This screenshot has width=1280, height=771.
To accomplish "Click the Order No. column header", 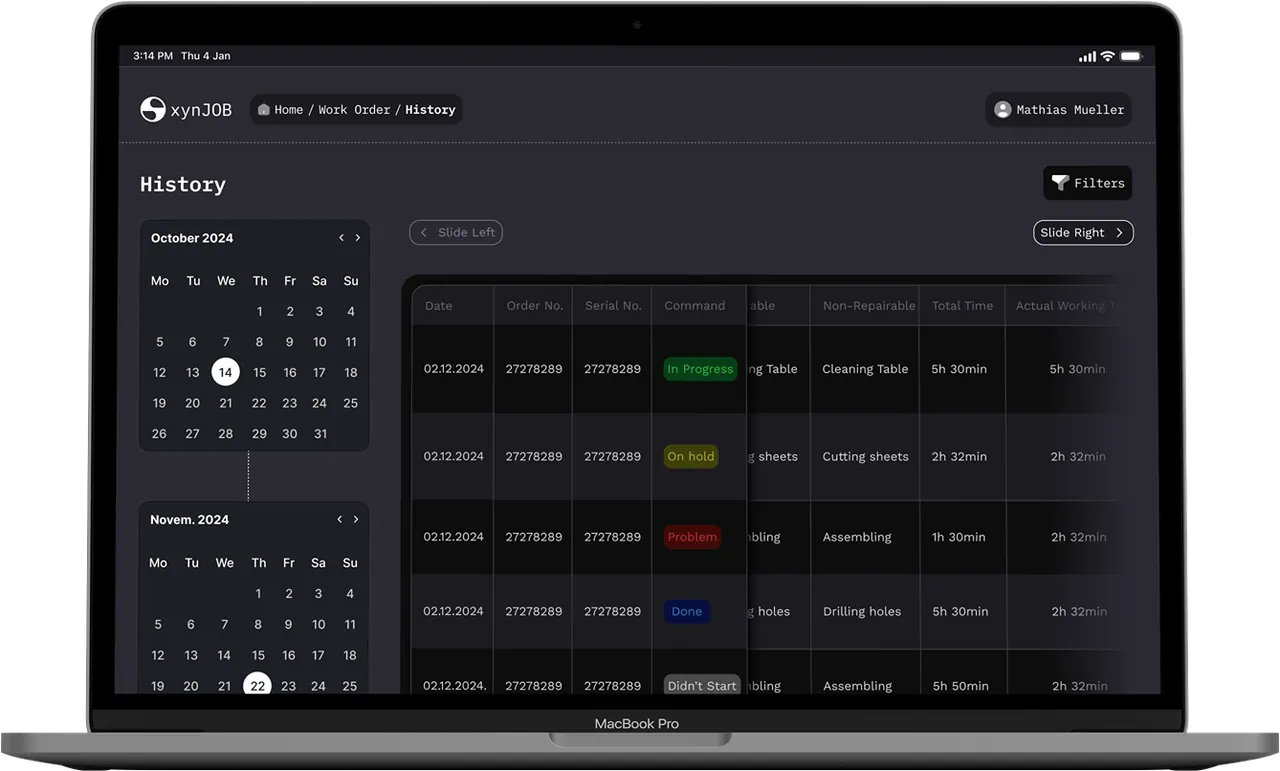I will coord(534,305).
